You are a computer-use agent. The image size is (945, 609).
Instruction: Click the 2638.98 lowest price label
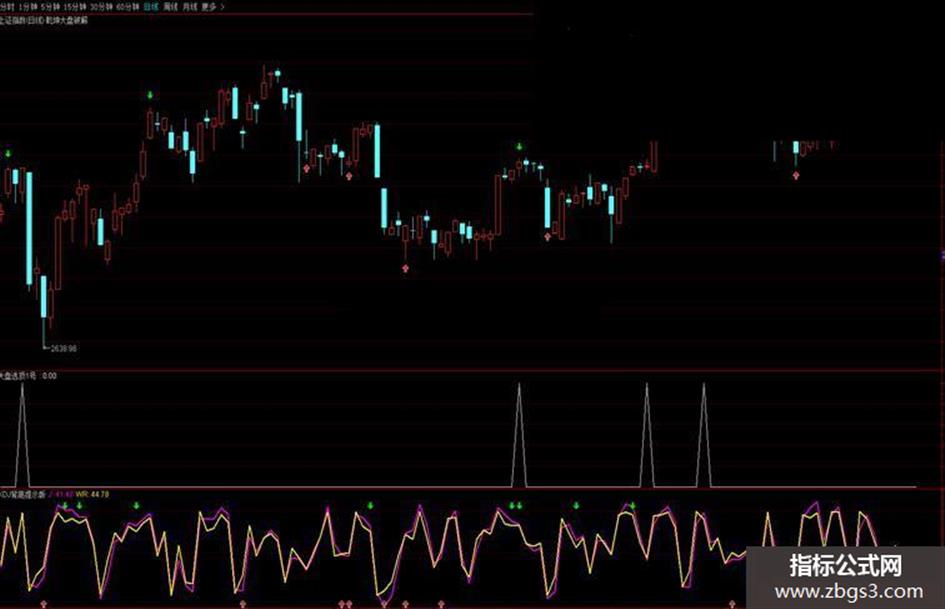[x=63, y=349]
